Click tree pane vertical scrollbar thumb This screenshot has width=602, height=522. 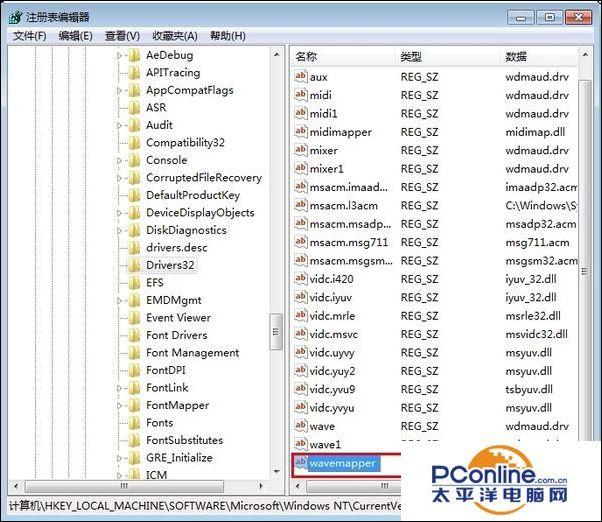pyautogui.click(x=276, y=332)
